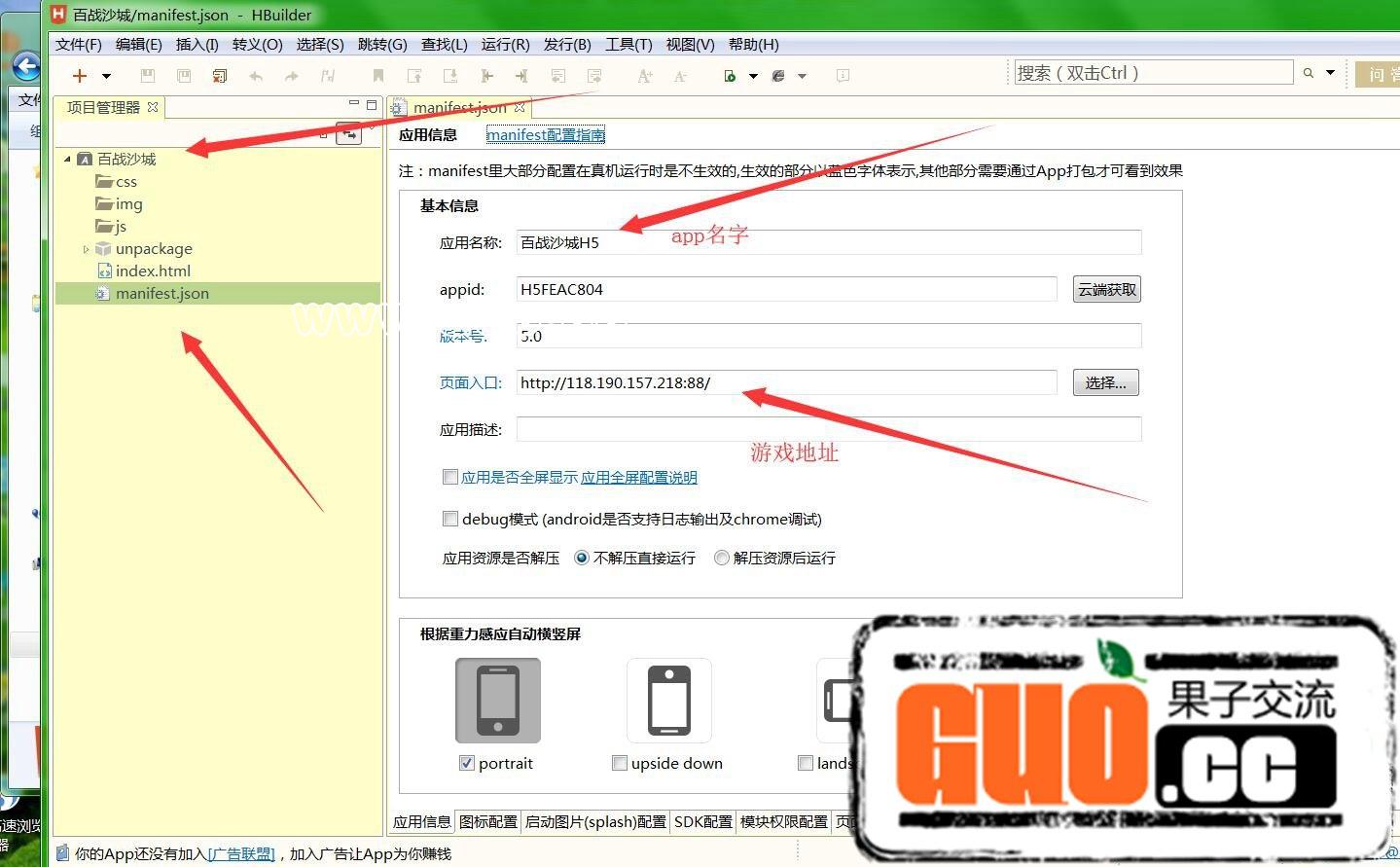1400x867 pixels.
Task: Select 解压资源后运行 radio button
Action: [722, 558]
